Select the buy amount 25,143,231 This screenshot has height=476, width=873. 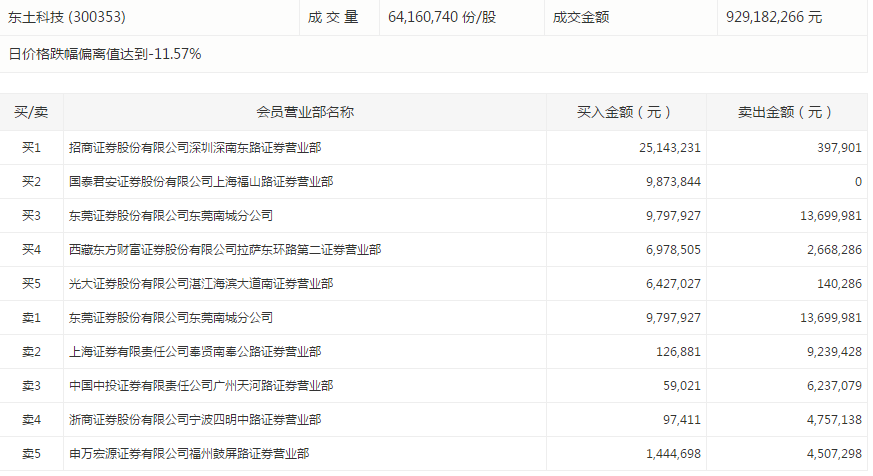(x=670, y=148)
